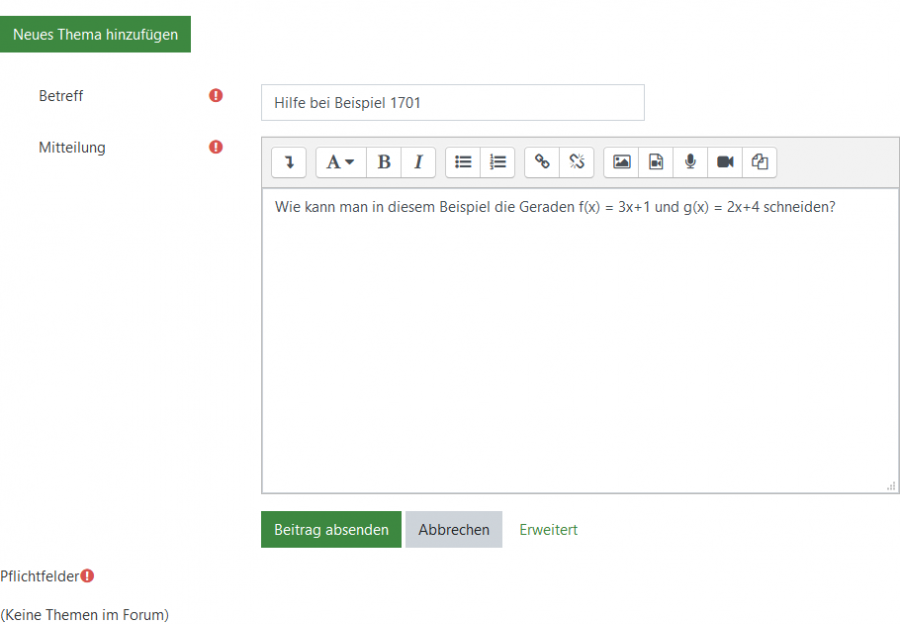
Task: Click the insert link icon
Action: (x=542, y=162)
